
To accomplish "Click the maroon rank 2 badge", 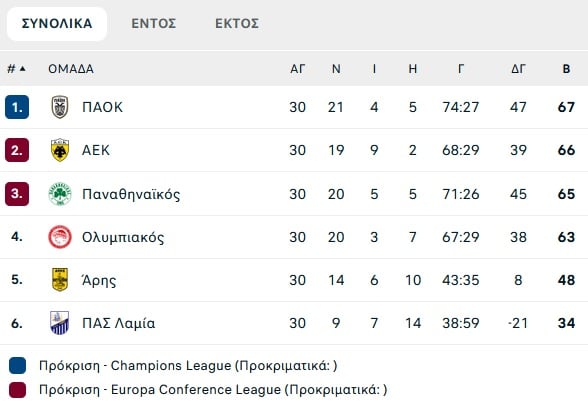I will (17, 150).
